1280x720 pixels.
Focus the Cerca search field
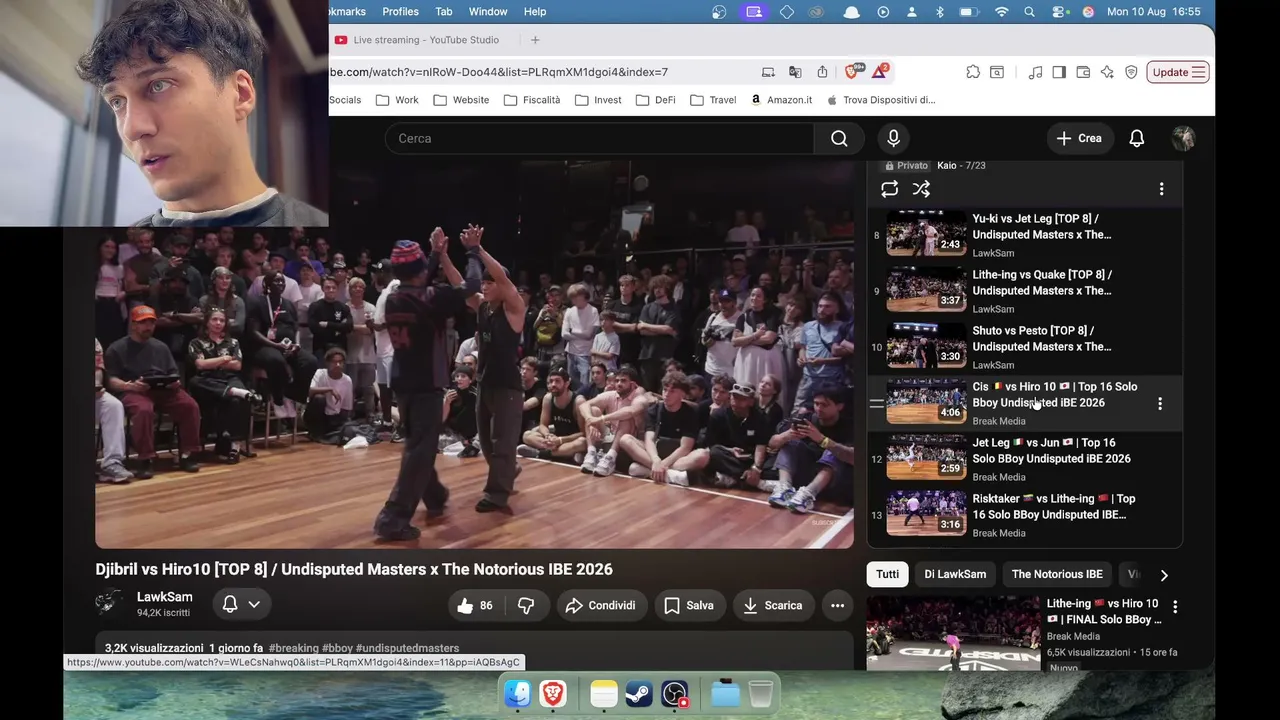tap(600, 138)
